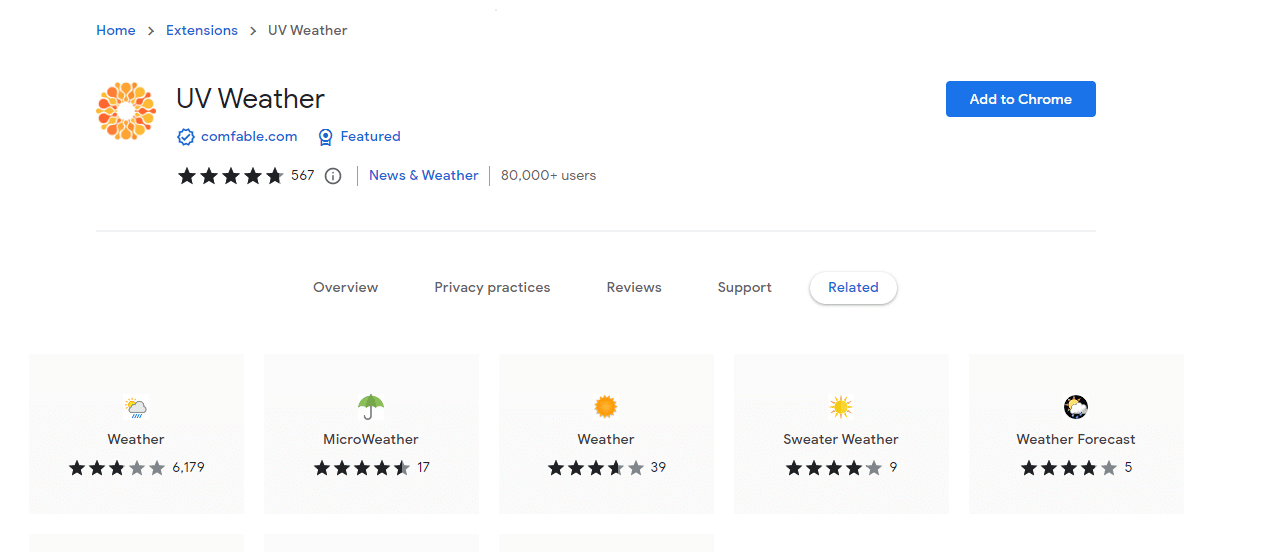Open the Weather card with 39 ratings

point(606,434)
